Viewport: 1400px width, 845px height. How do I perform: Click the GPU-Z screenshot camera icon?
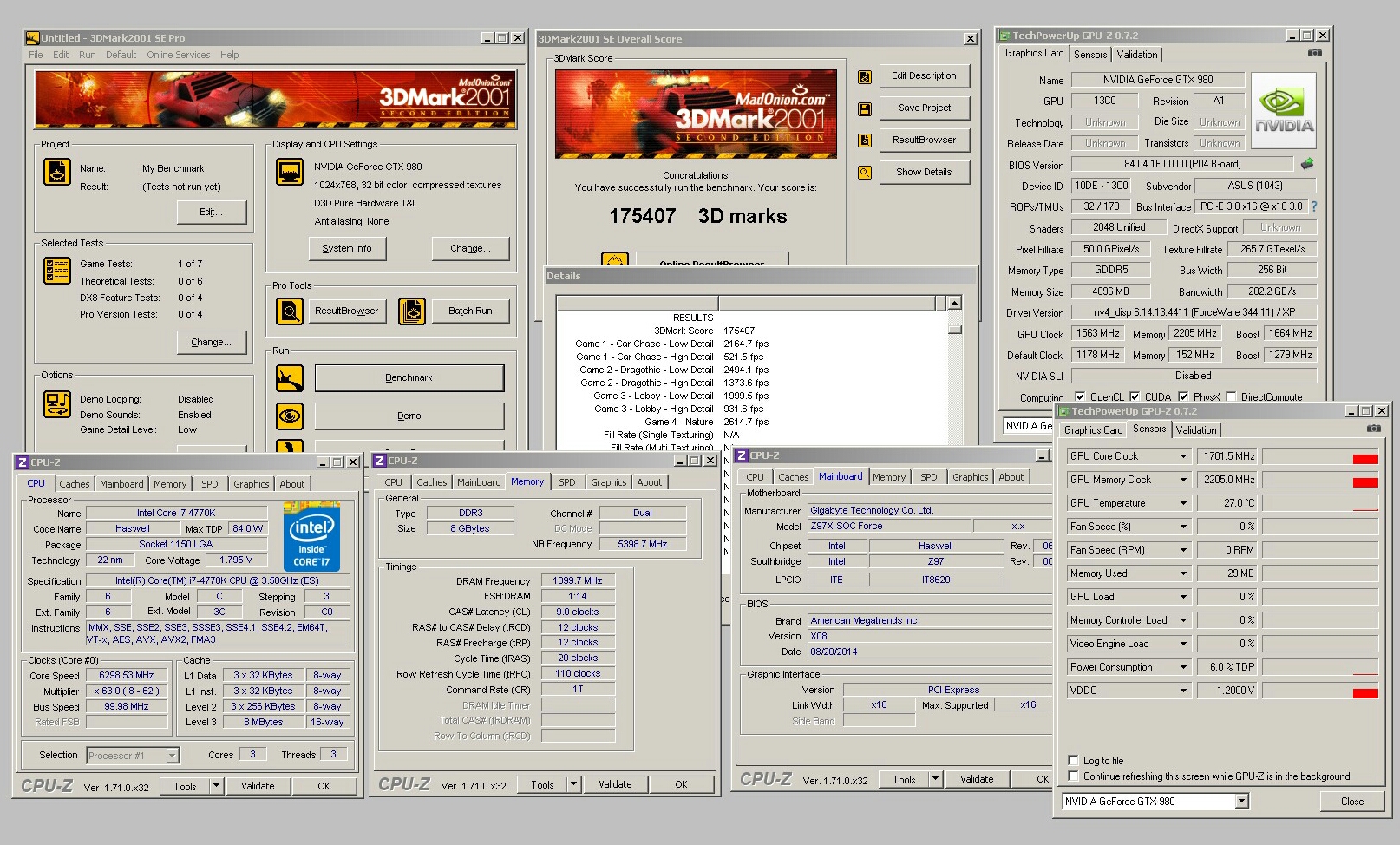tap(1315, 53)
